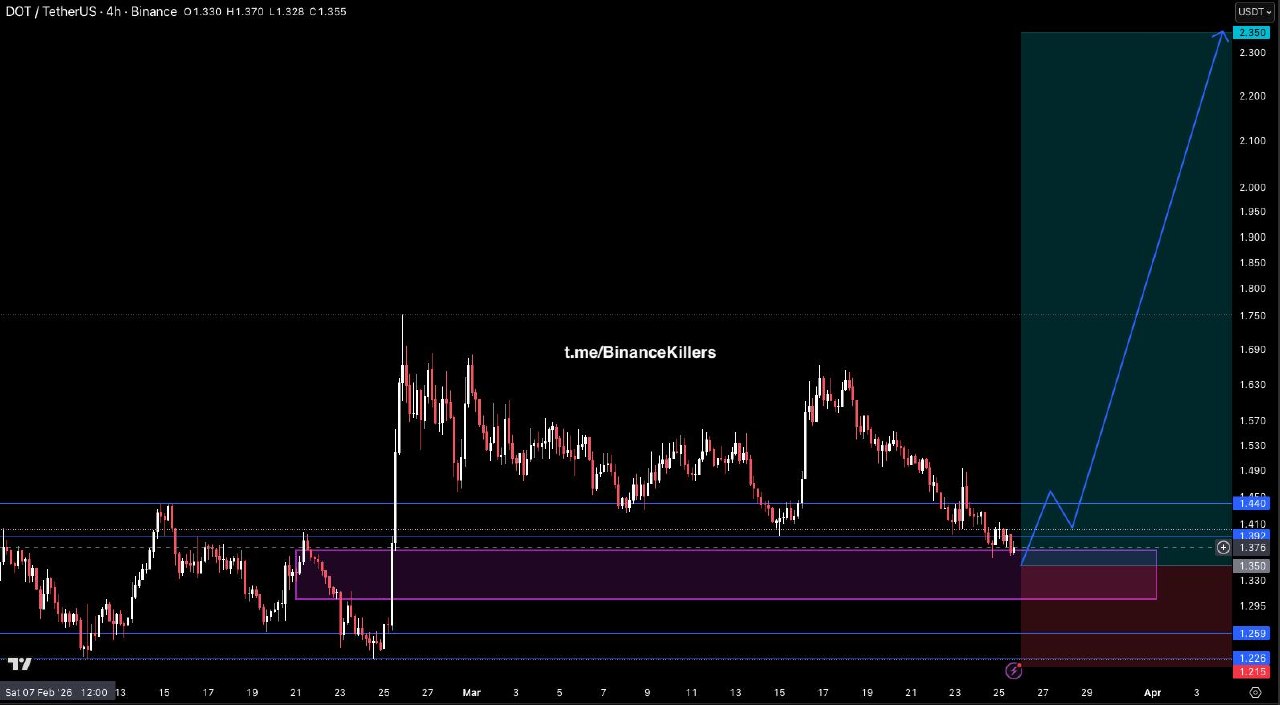
Task: Open chart settings gear in bottom-right corner
Action: 1255,692
